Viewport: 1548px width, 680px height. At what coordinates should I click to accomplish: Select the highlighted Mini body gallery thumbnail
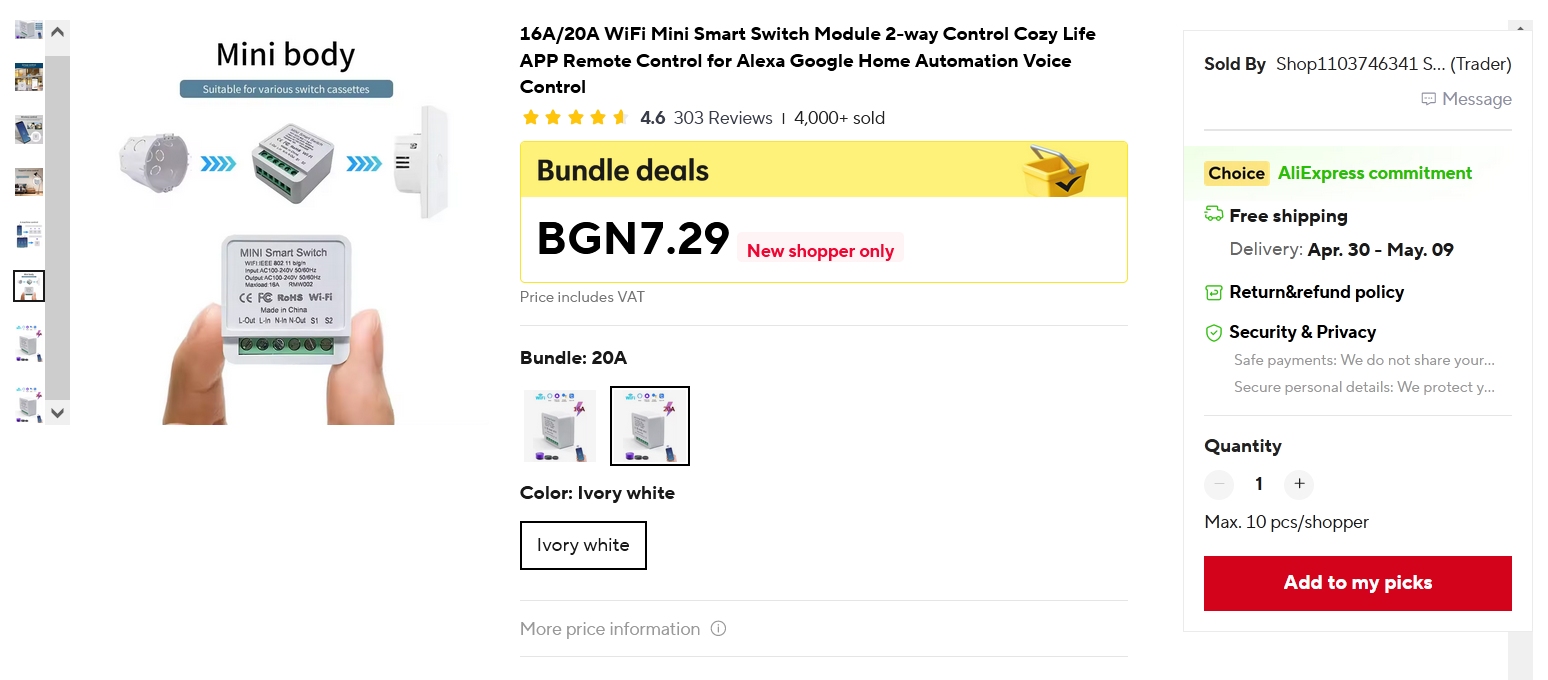click(29, 286)
